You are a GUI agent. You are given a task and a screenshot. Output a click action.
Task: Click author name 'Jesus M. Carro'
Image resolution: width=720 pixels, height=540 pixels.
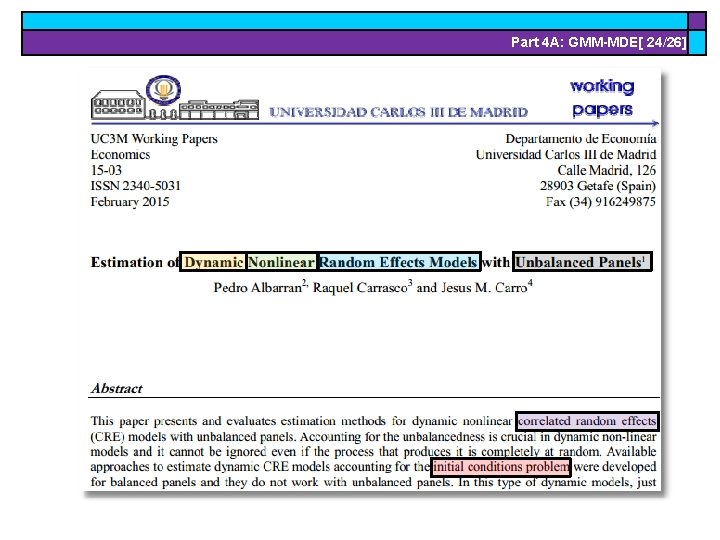click(x=484, y=287)
